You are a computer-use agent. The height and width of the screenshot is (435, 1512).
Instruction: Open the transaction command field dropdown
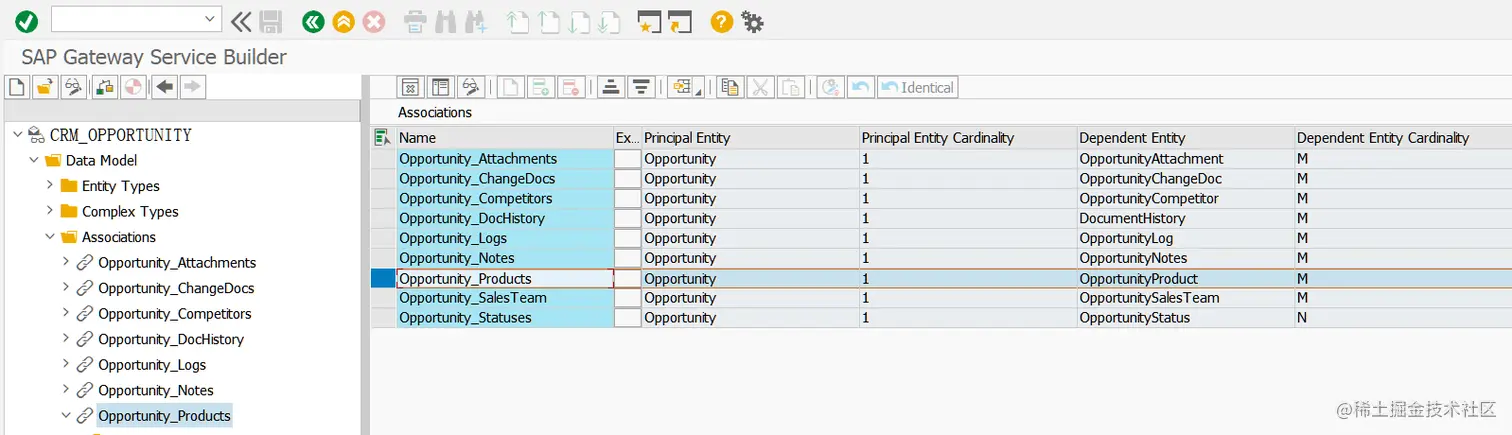pos(210,19)
